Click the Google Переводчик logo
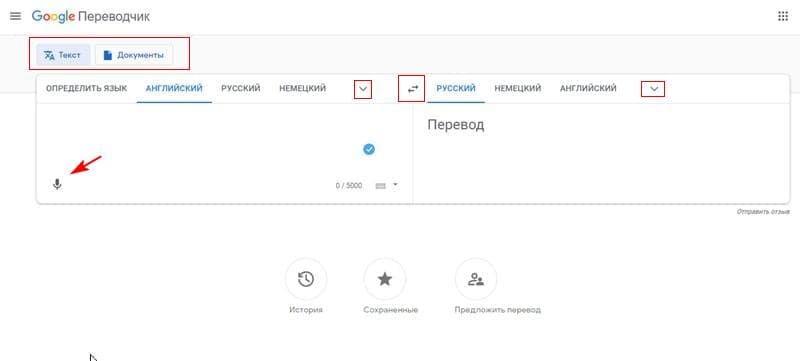 91,16
